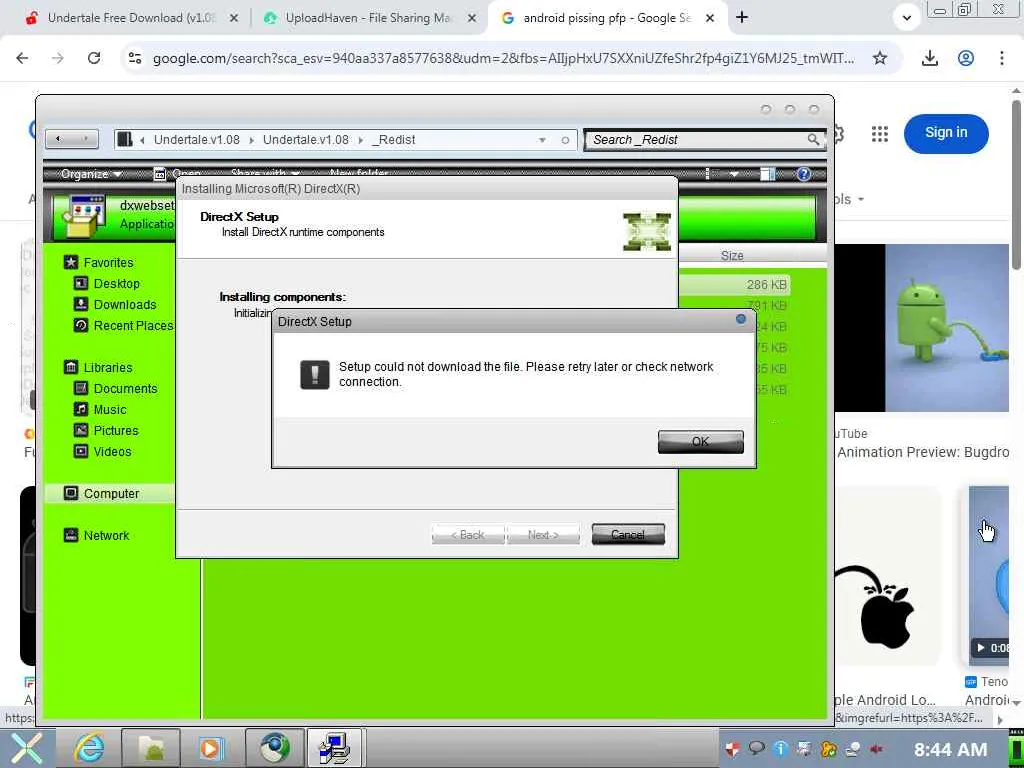Click the Chrome back arrow
The image size is (1024, 768).
(22, 58)
